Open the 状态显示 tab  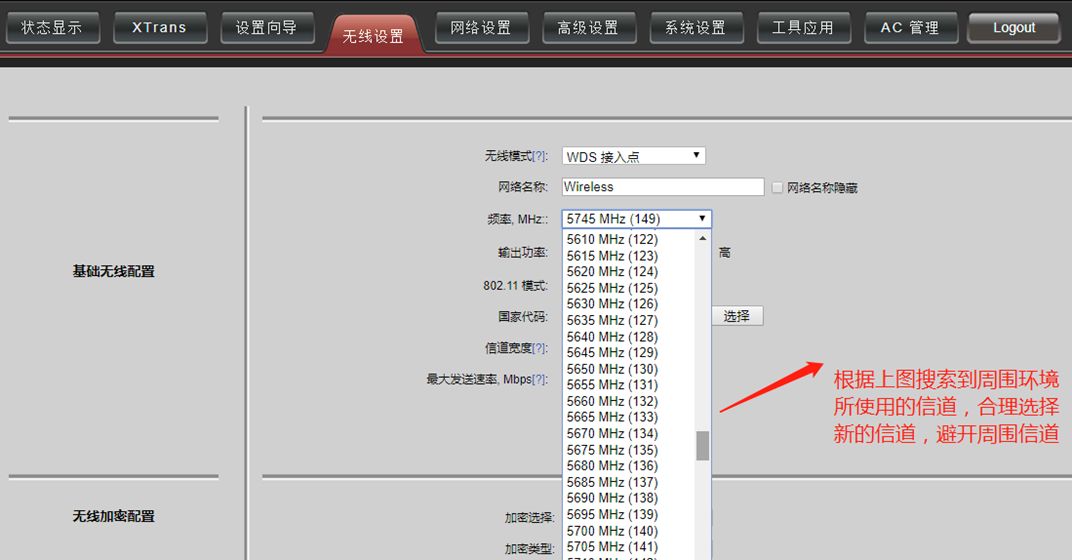tap(52, 28)
